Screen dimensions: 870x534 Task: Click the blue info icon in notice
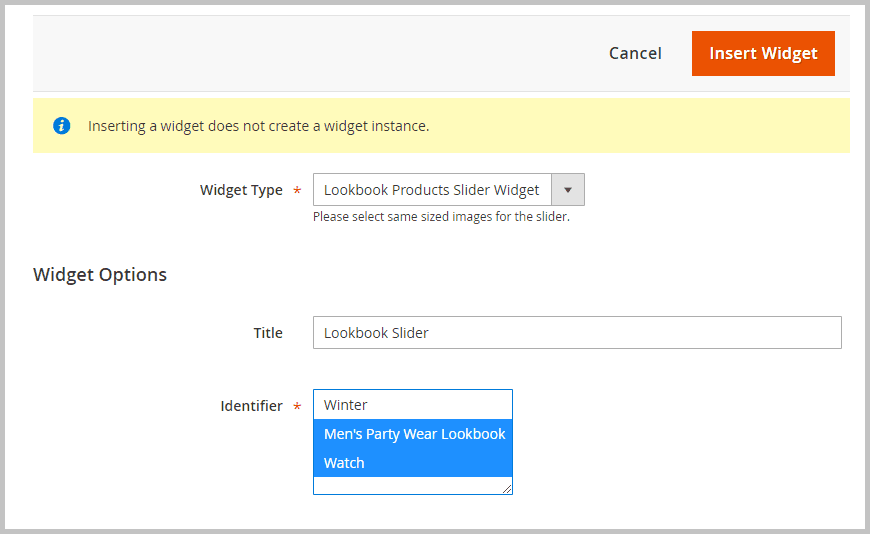pyautogui.click(x=62, y=126)
